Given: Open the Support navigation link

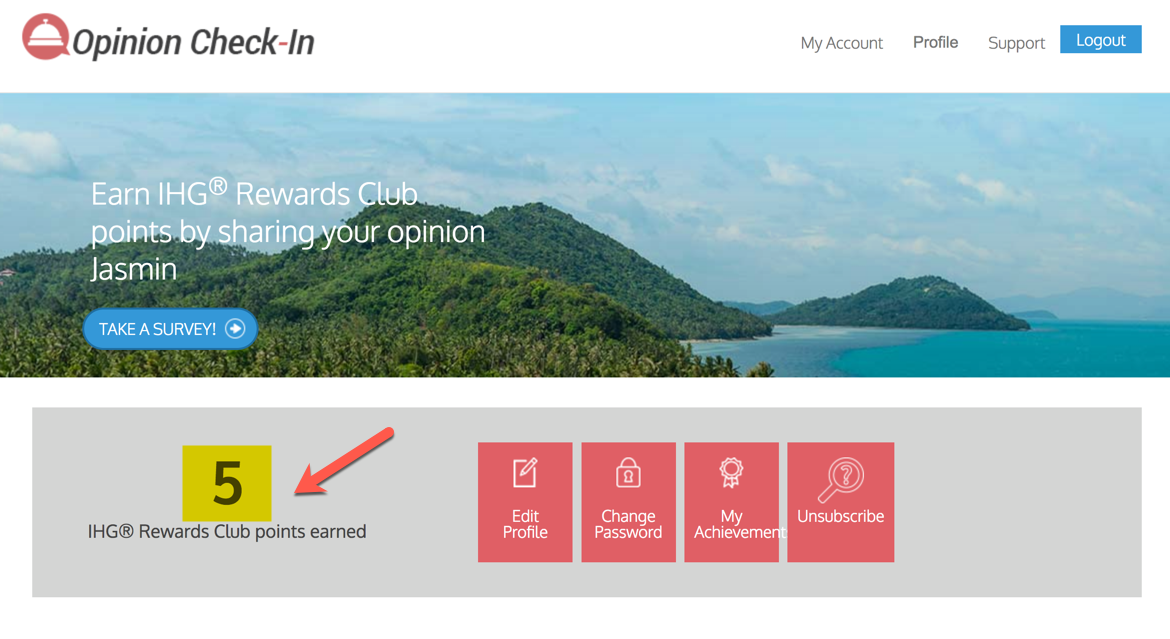Looking at the screenshot, I should (x=1016, y=43).
